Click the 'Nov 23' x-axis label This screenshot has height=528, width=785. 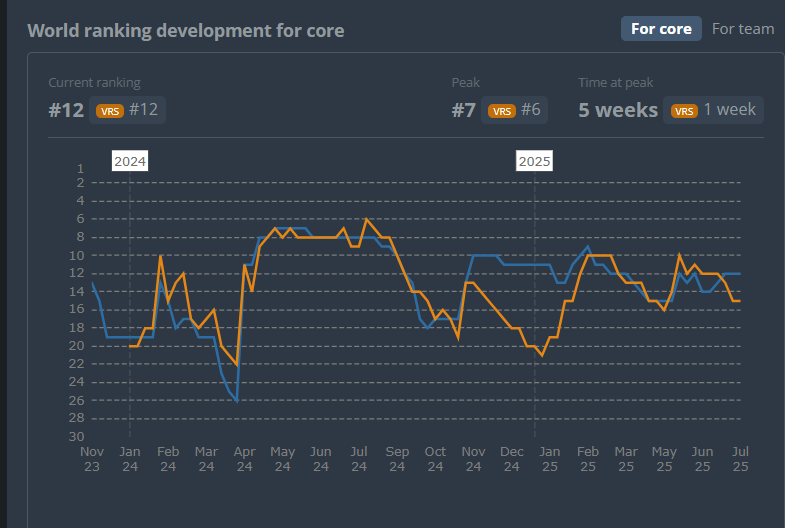[92, 459]
